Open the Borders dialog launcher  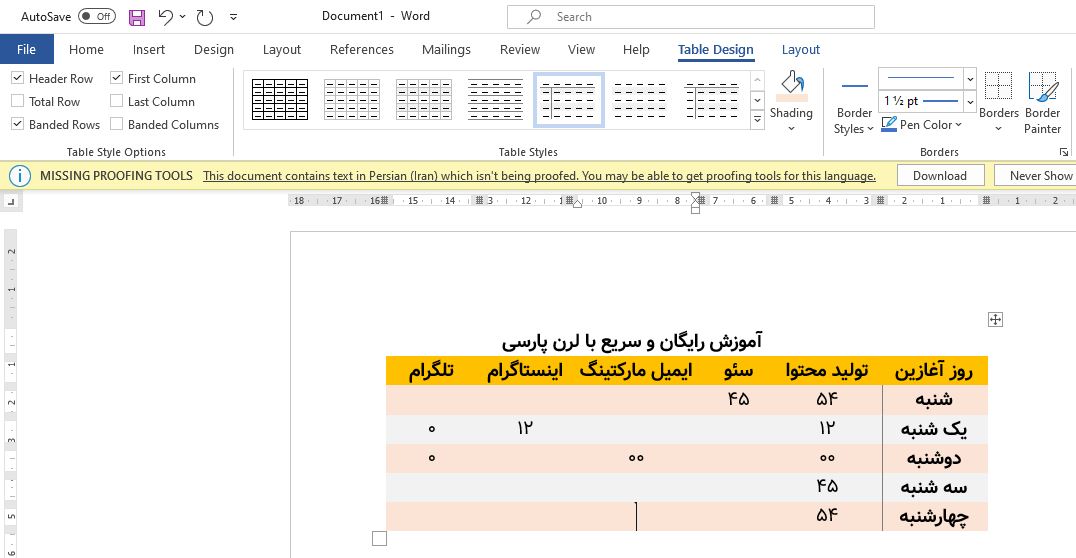pyautogui.click(x=1064, y=152)
